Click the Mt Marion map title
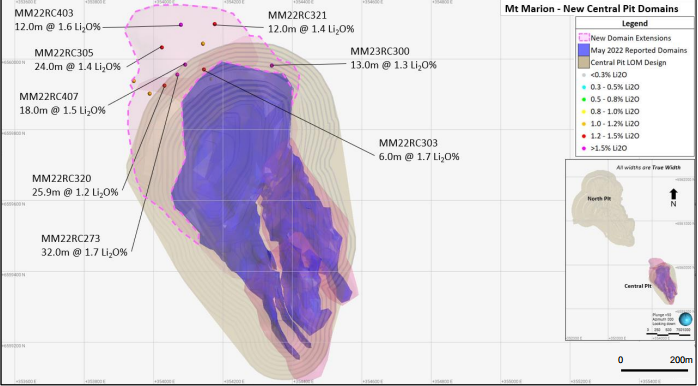Viewport: 698px width, 386px height. [x=591, y=8]
